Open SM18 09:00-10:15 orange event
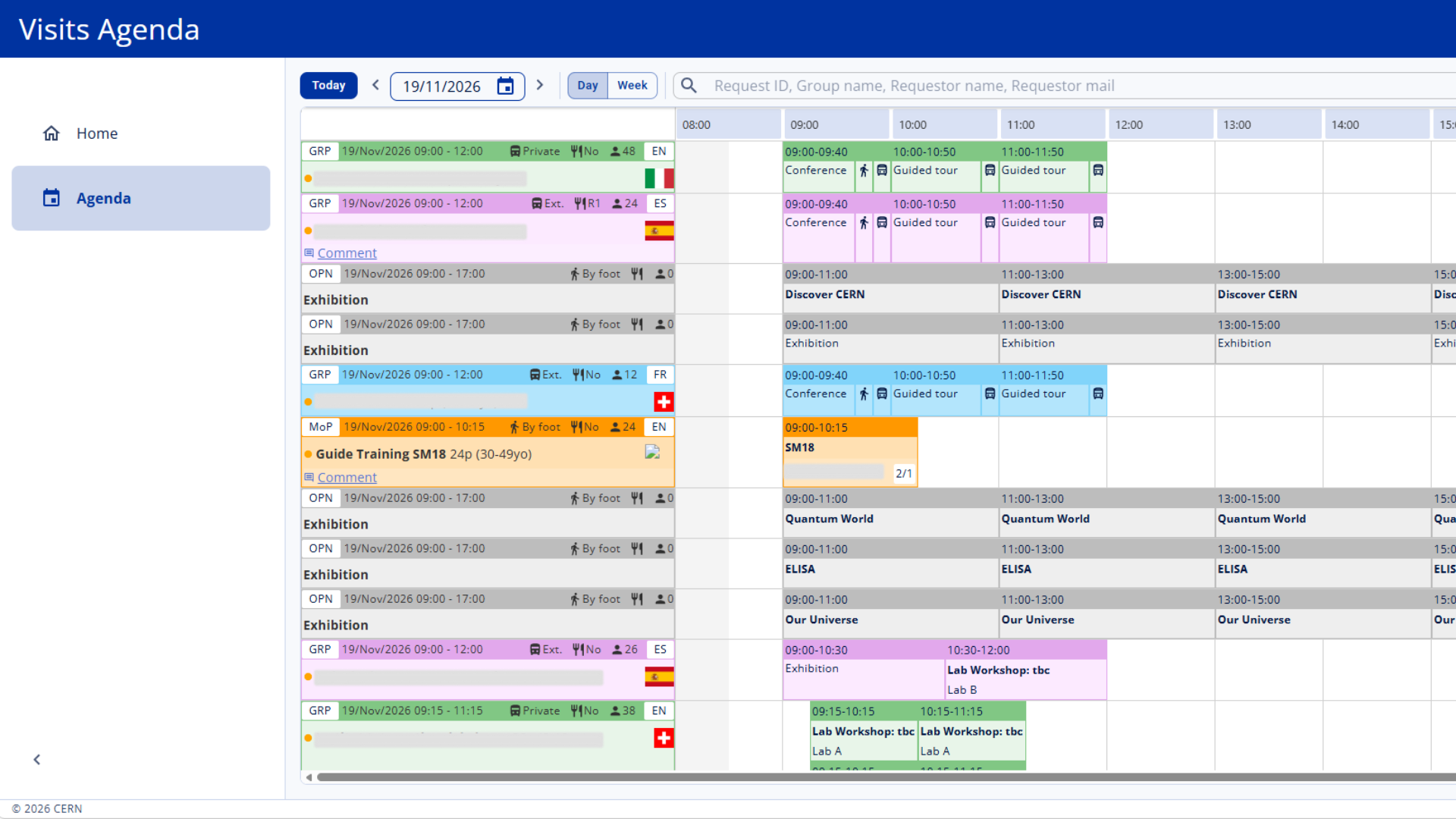The width and height of the screenshot is (1456, 819). pyautogui.click(x=850, y=452)
